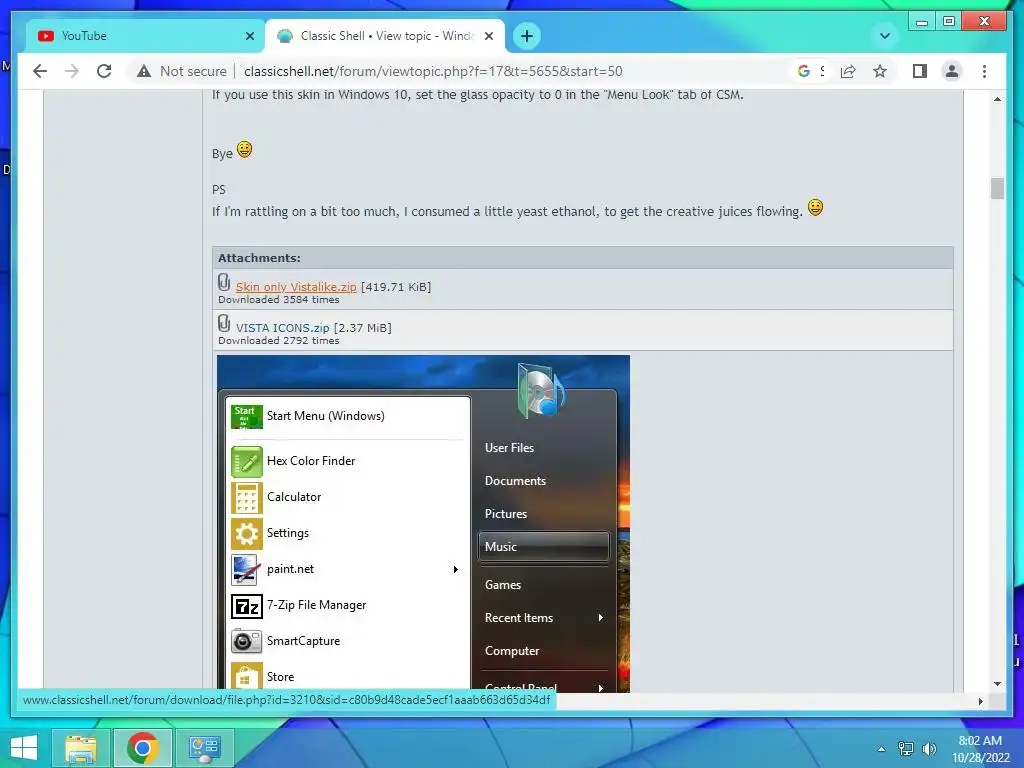
Task: Click the Hex Color Finder icon in image
Action: click(x=247, y=461)
